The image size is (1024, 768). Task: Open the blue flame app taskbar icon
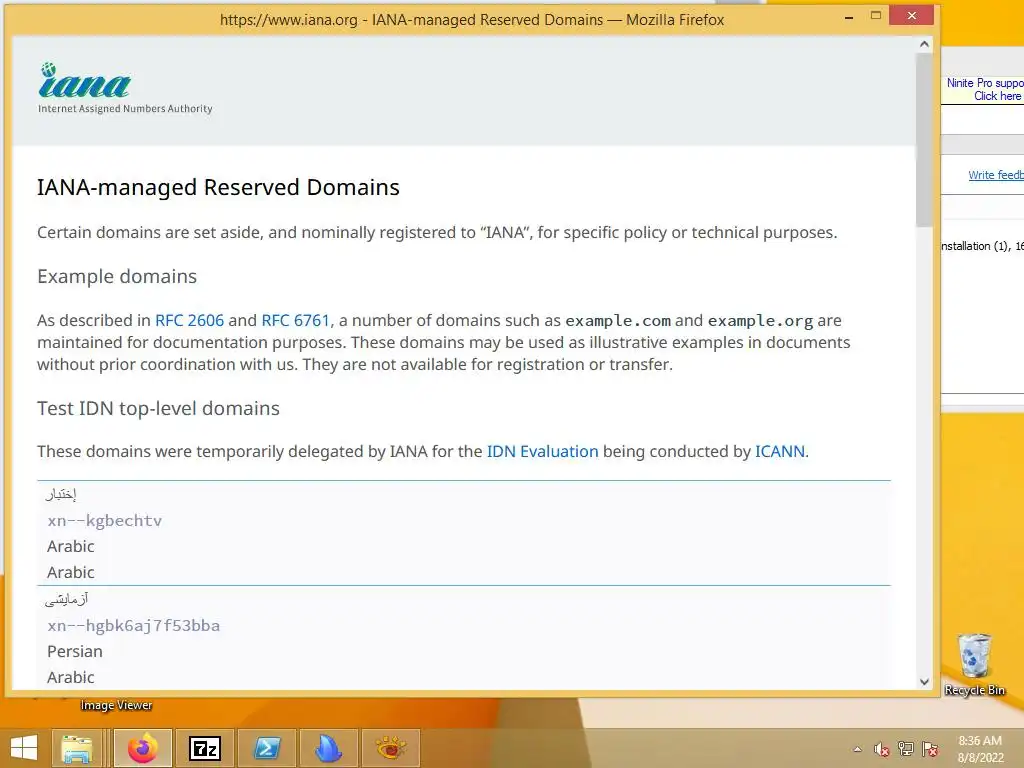pos(328,748)
